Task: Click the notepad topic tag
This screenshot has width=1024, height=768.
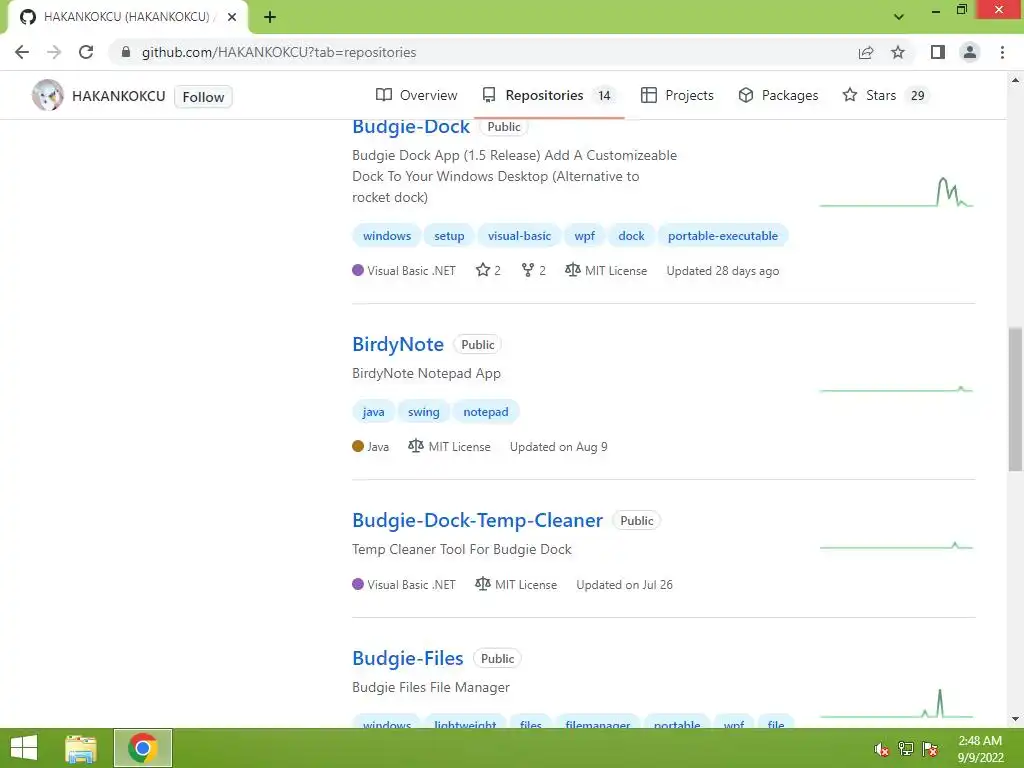Action: [x=486, y=412]
